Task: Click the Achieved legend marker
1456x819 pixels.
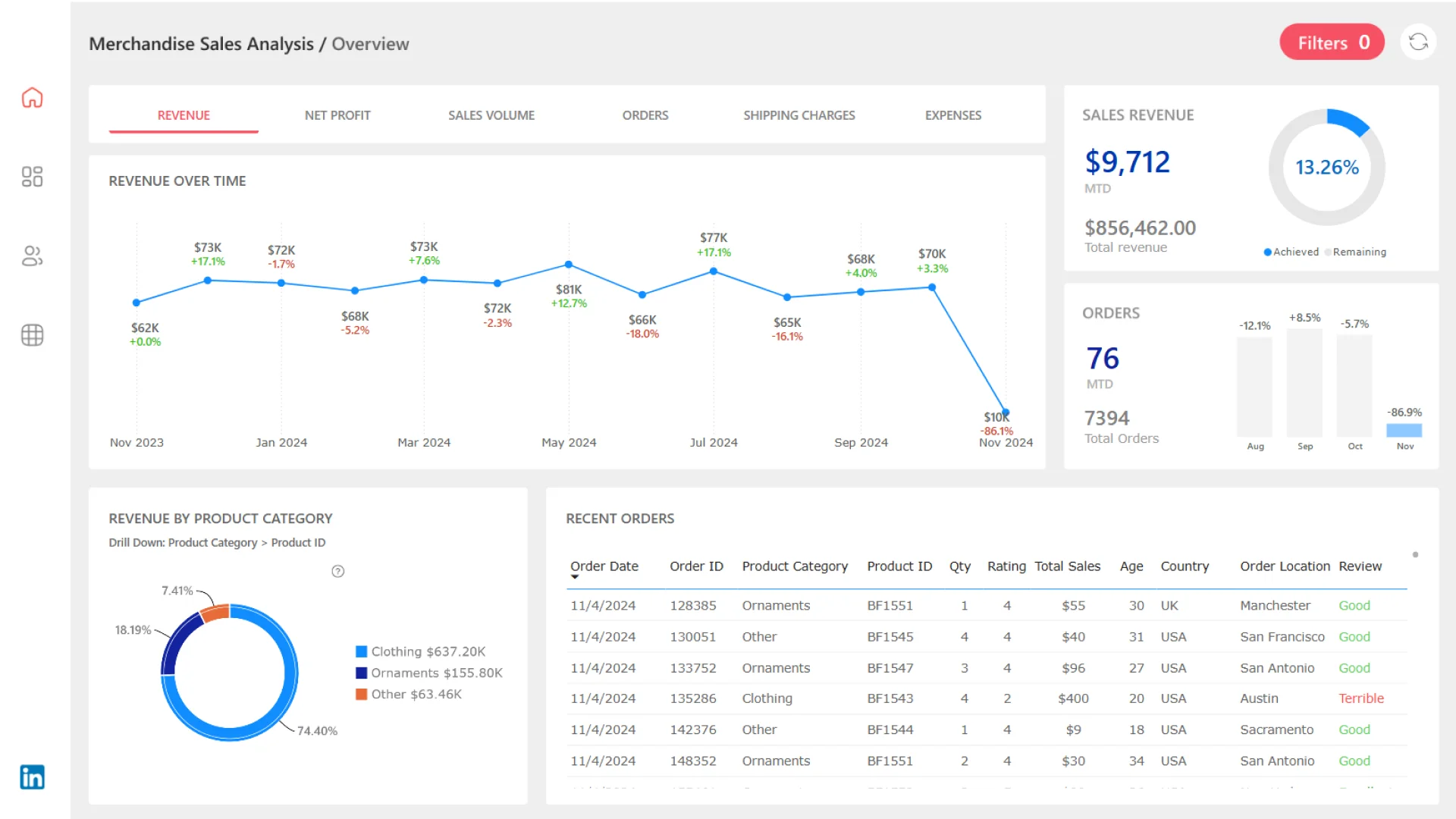Action: [x=1268, y=253]
